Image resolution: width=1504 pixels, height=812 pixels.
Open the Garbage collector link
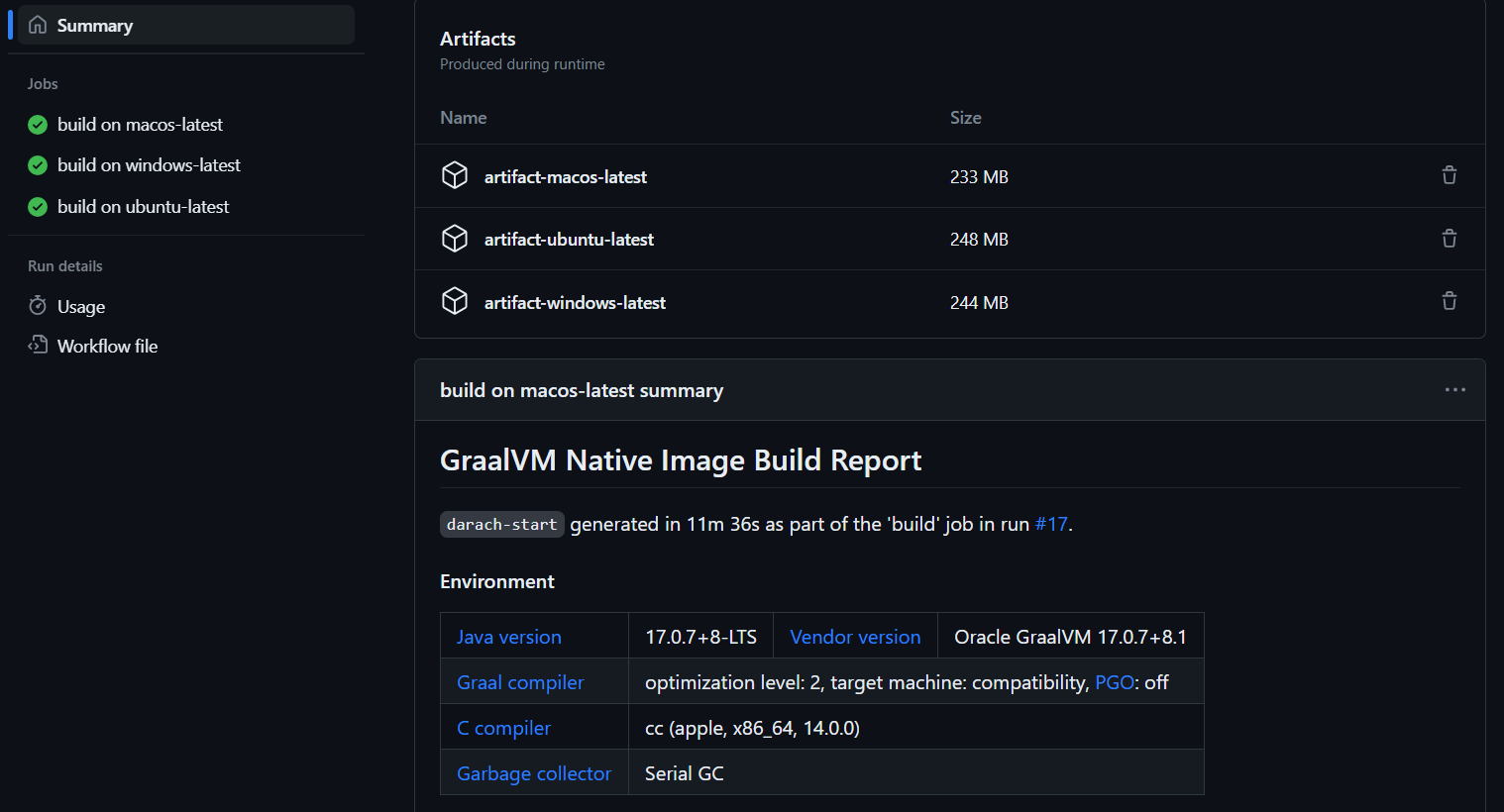coord(534,773)
